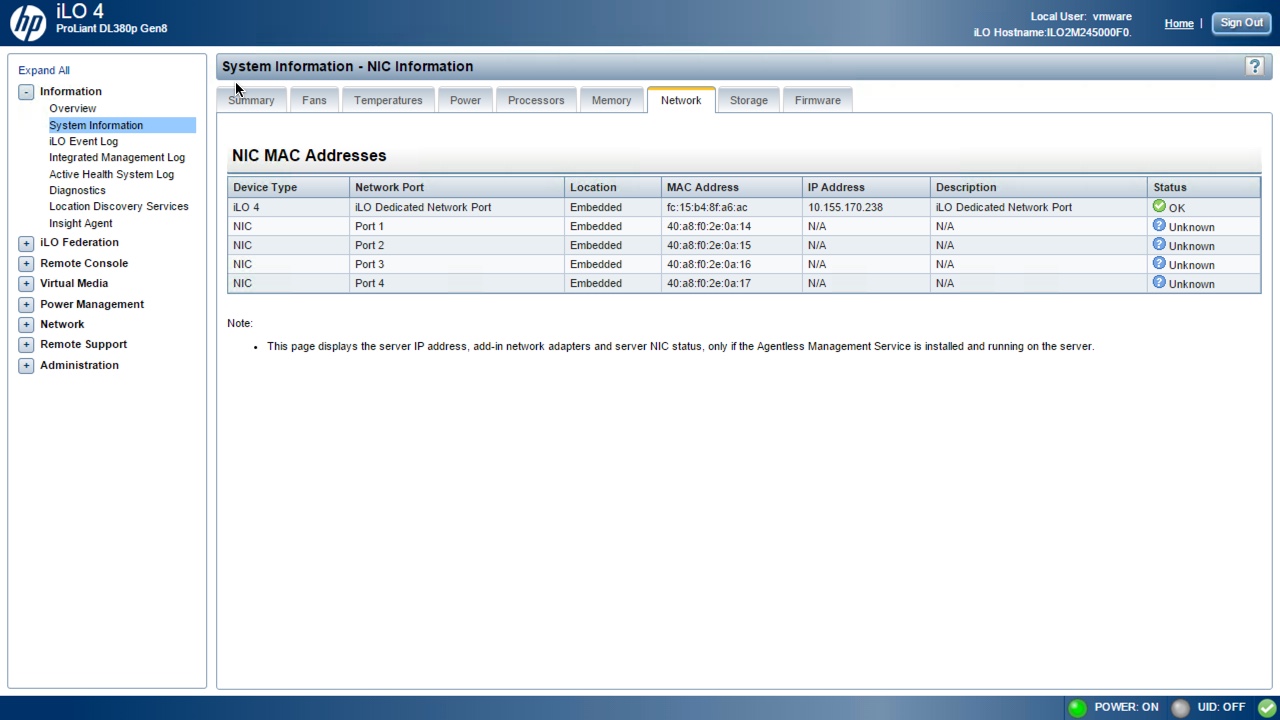
Task: Click the green POWER ON indicator
Action: (1077, 708)
